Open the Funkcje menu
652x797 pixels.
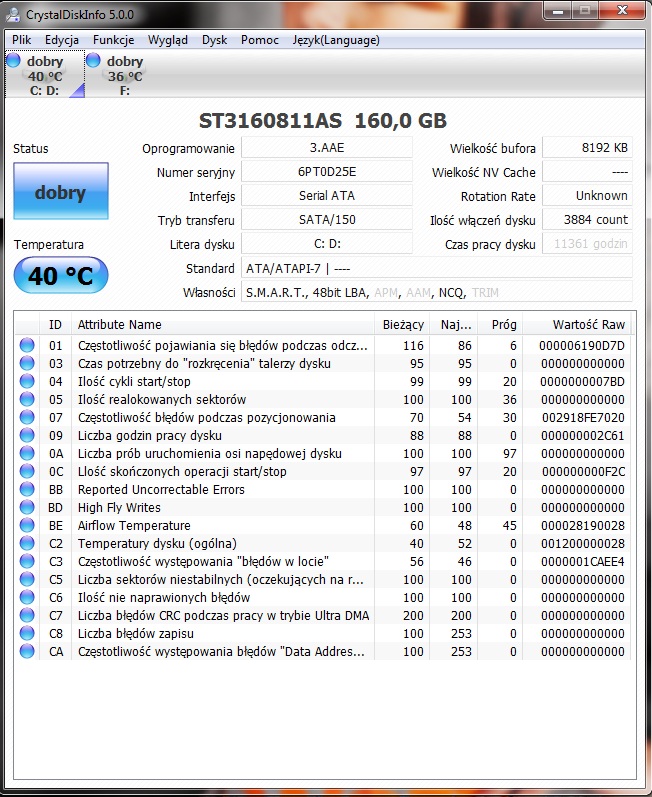point(113,40)
